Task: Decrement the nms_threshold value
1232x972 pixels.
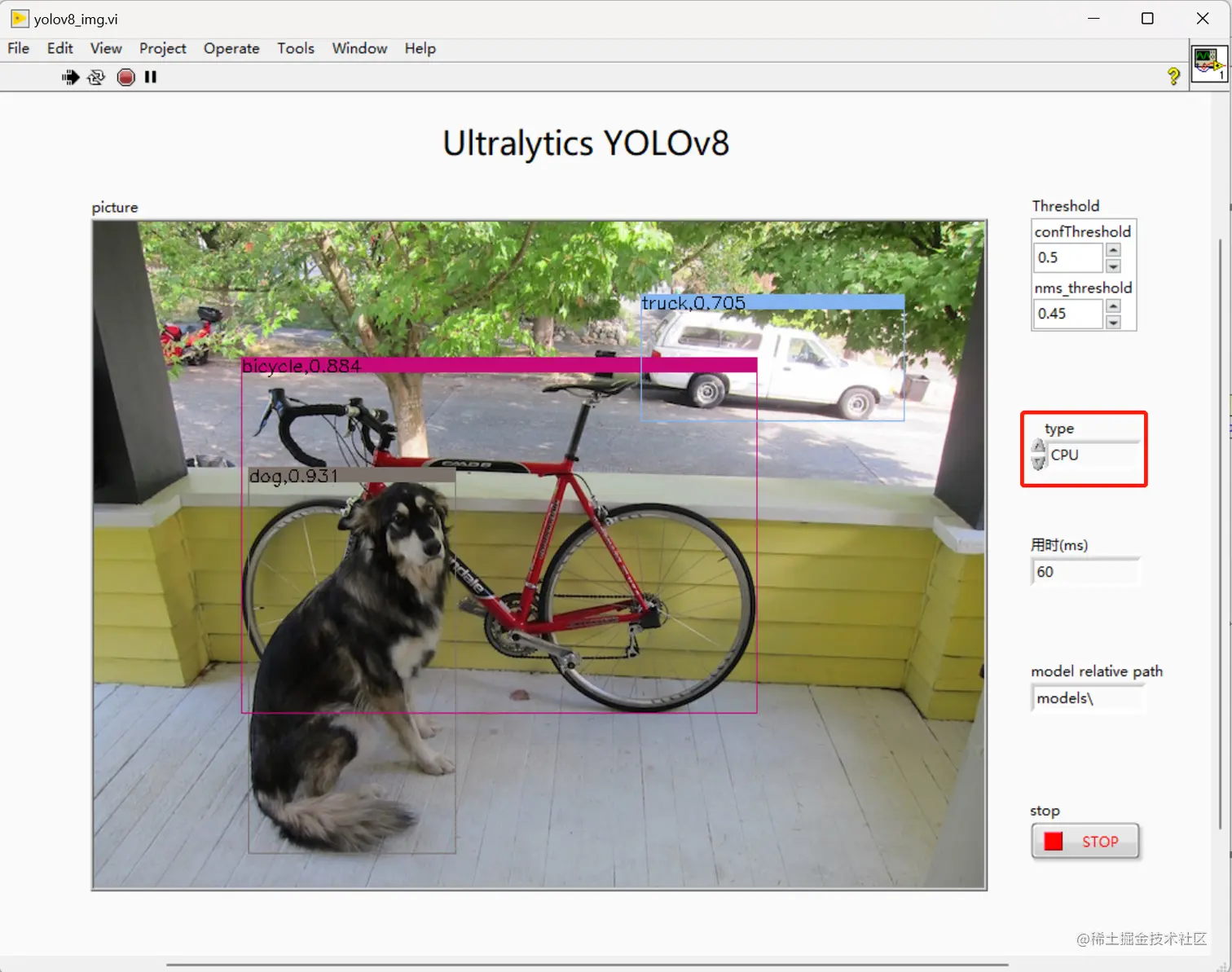Action: coord(1113,321)
